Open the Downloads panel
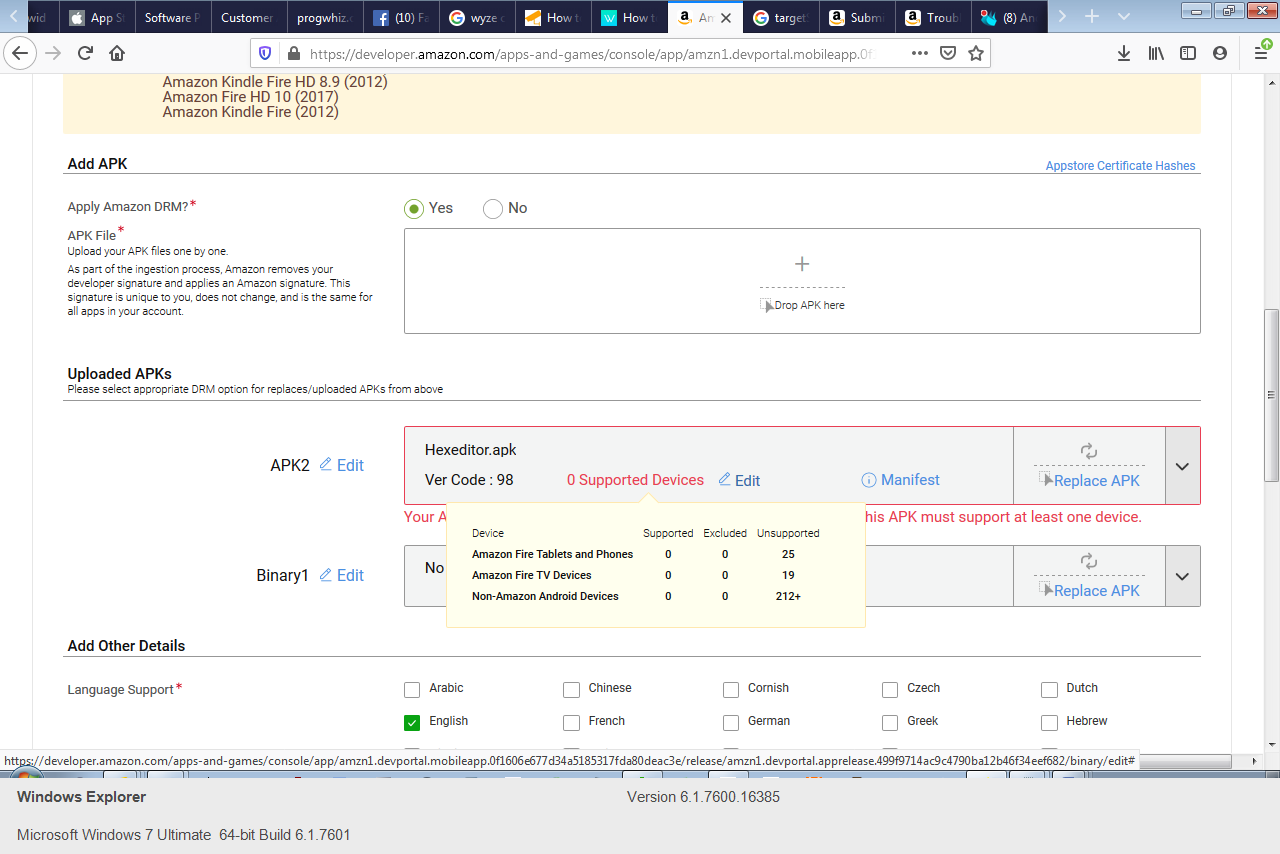Screen dimensions: 1280x854 1124,53
